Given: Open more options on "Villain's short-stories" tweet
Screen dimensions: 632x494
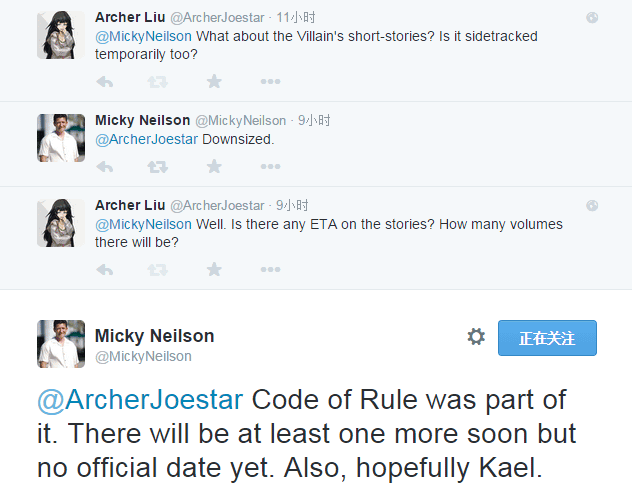Looking at the screenshot, I should [270, 81].
